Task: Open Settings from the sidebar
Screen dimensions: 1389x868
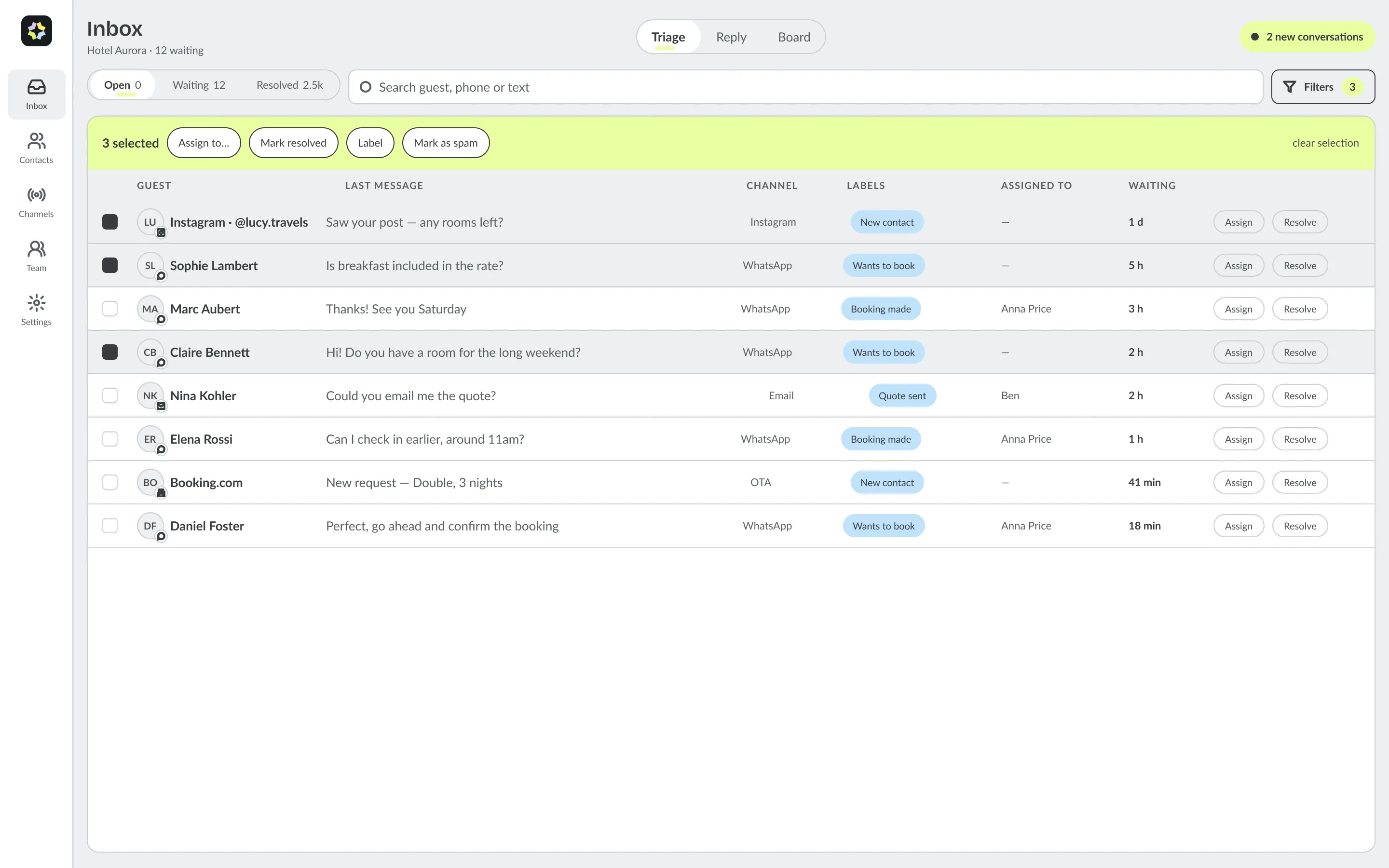Action: tap(36, 310)
